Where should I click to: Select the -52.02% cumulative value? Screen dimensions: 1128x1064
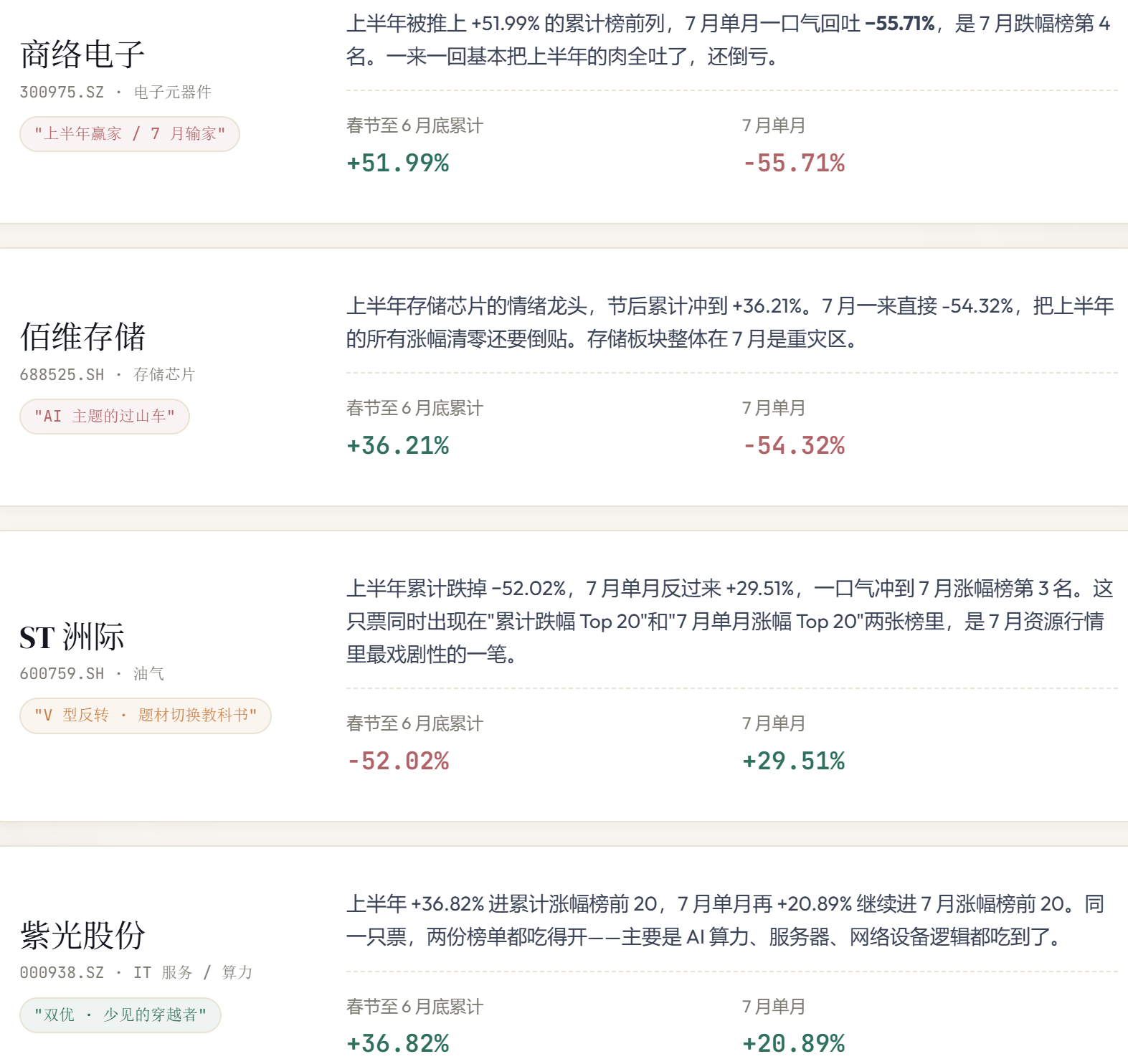tap(398, 761)
